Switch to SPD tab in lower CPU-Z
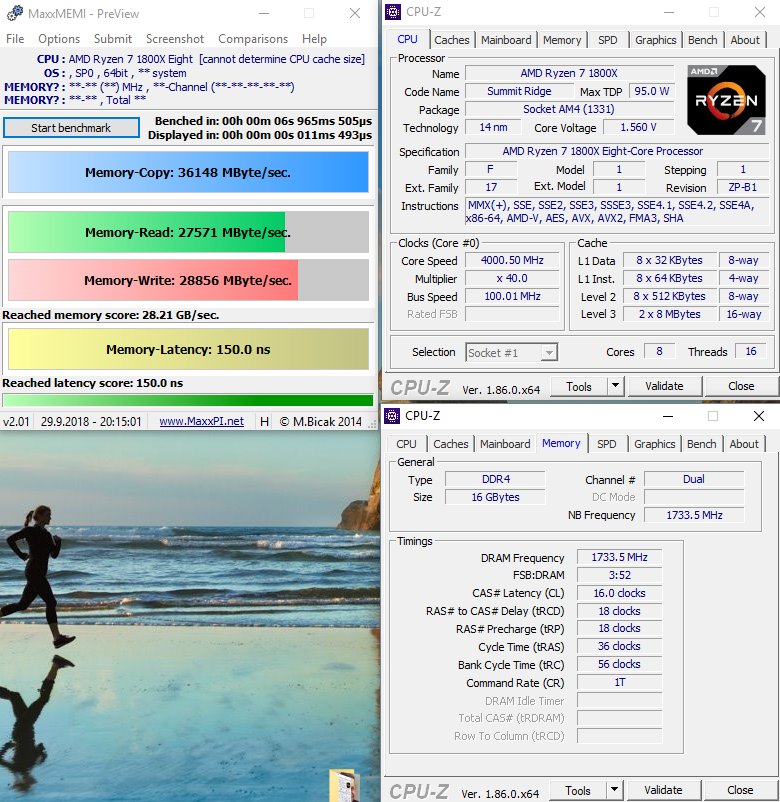Viewport: 780px width, 802px height. (x=606, y=444)
